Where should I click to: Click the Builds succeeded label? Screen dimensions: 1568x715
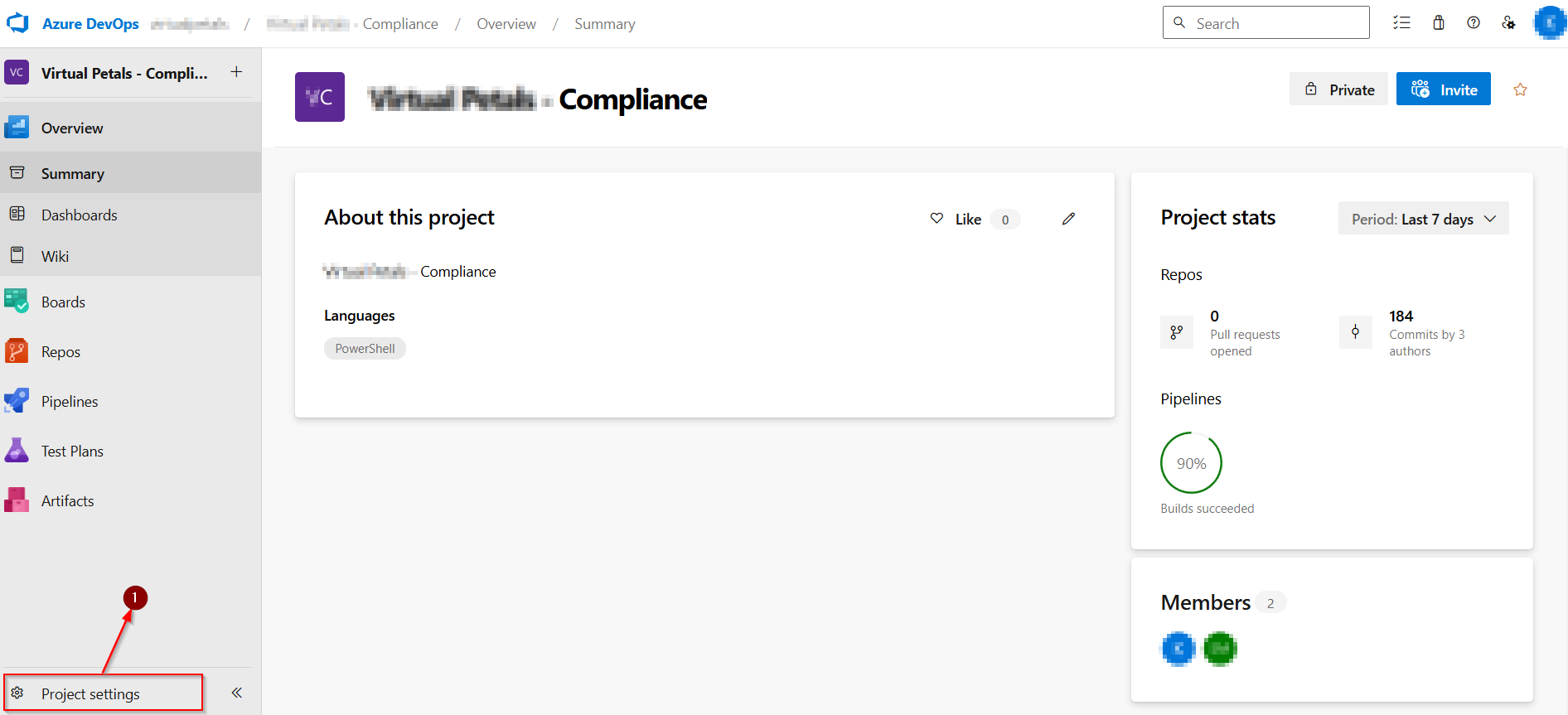[x=1207, y=509]
